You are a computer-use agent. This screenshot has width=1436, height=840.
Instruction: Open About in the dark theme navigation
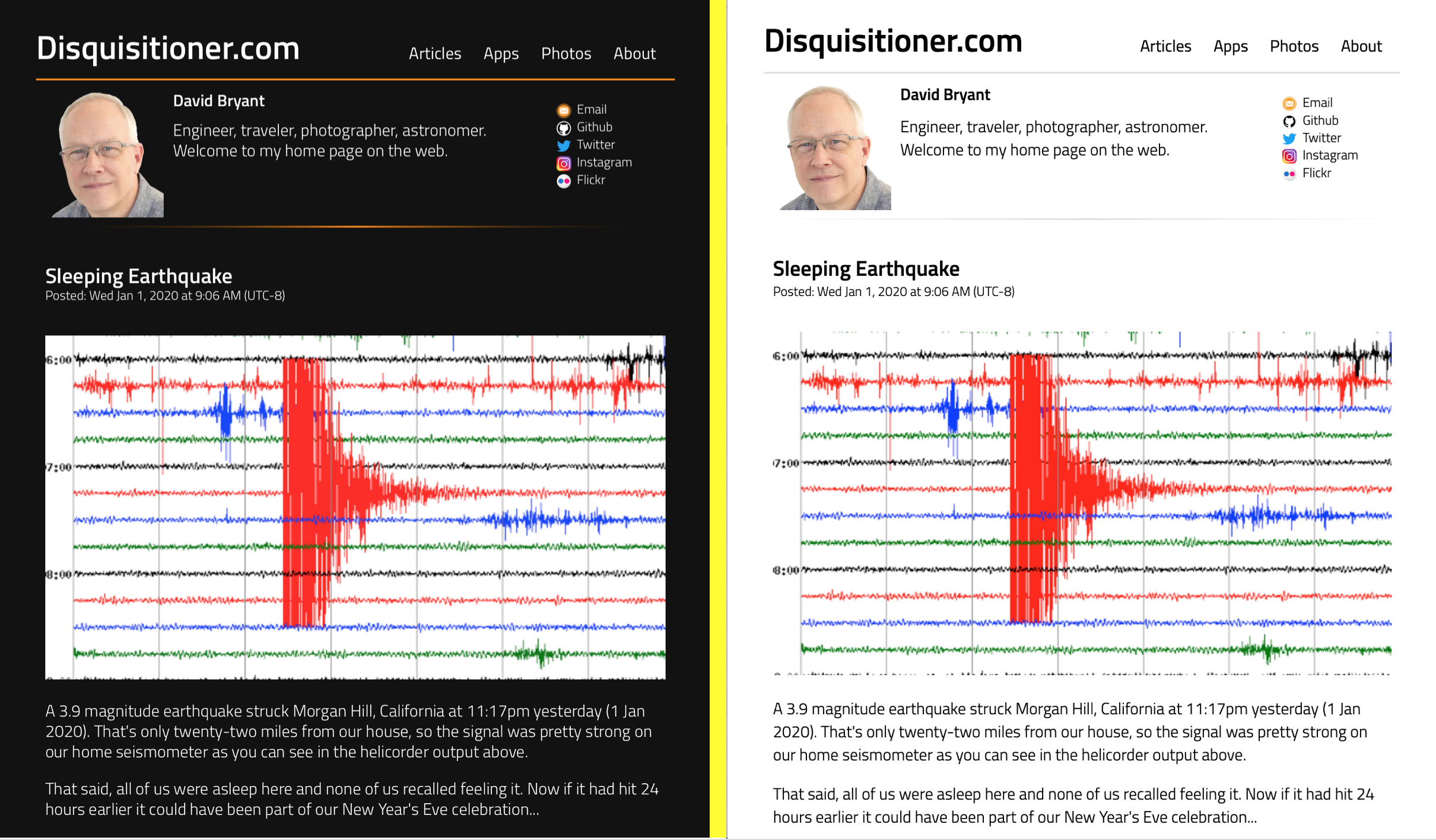[x=634, y=53]
